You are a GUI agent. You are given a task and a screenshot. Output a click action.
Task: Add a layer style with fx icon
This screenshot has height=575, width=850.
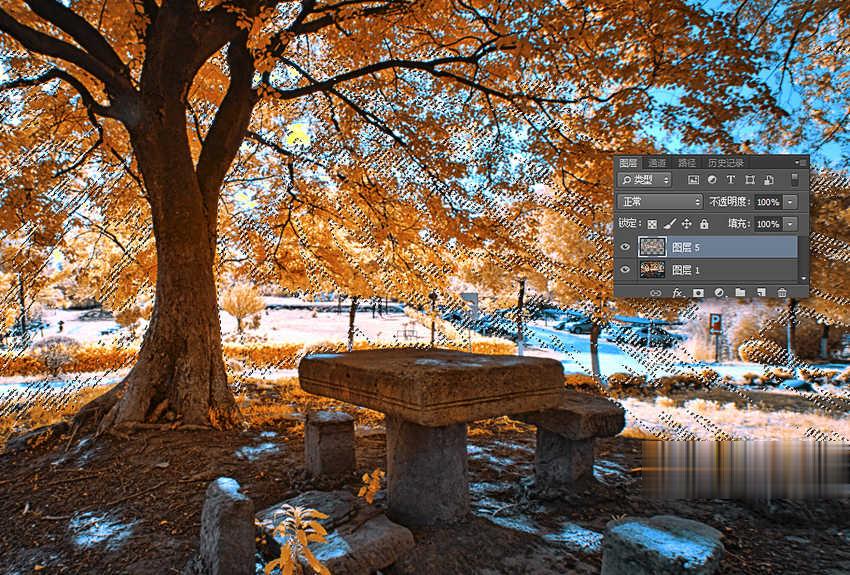click(x=677, y=292)
